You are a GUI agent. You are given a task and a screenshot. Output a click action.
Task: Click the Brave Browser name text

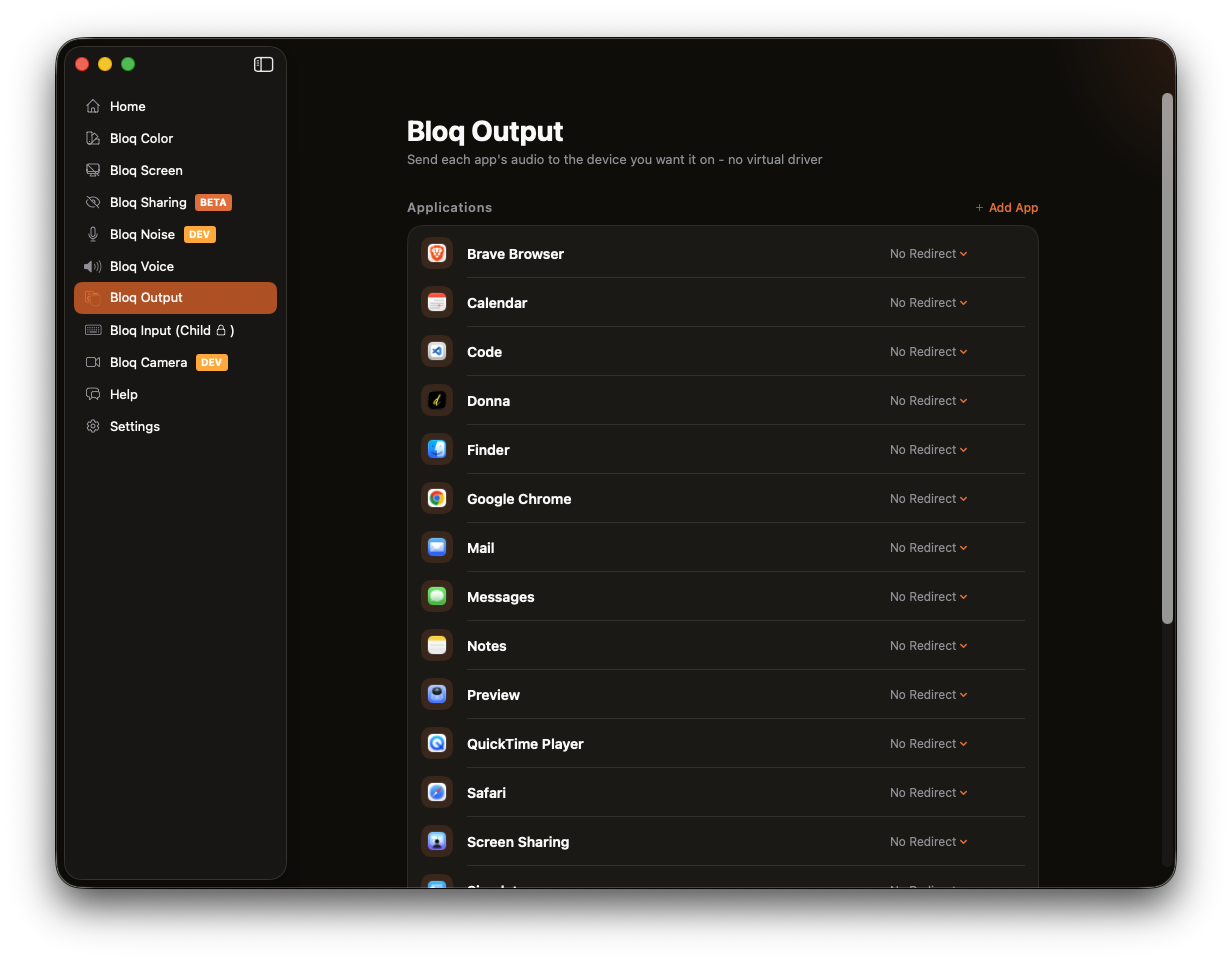point(515,254)
